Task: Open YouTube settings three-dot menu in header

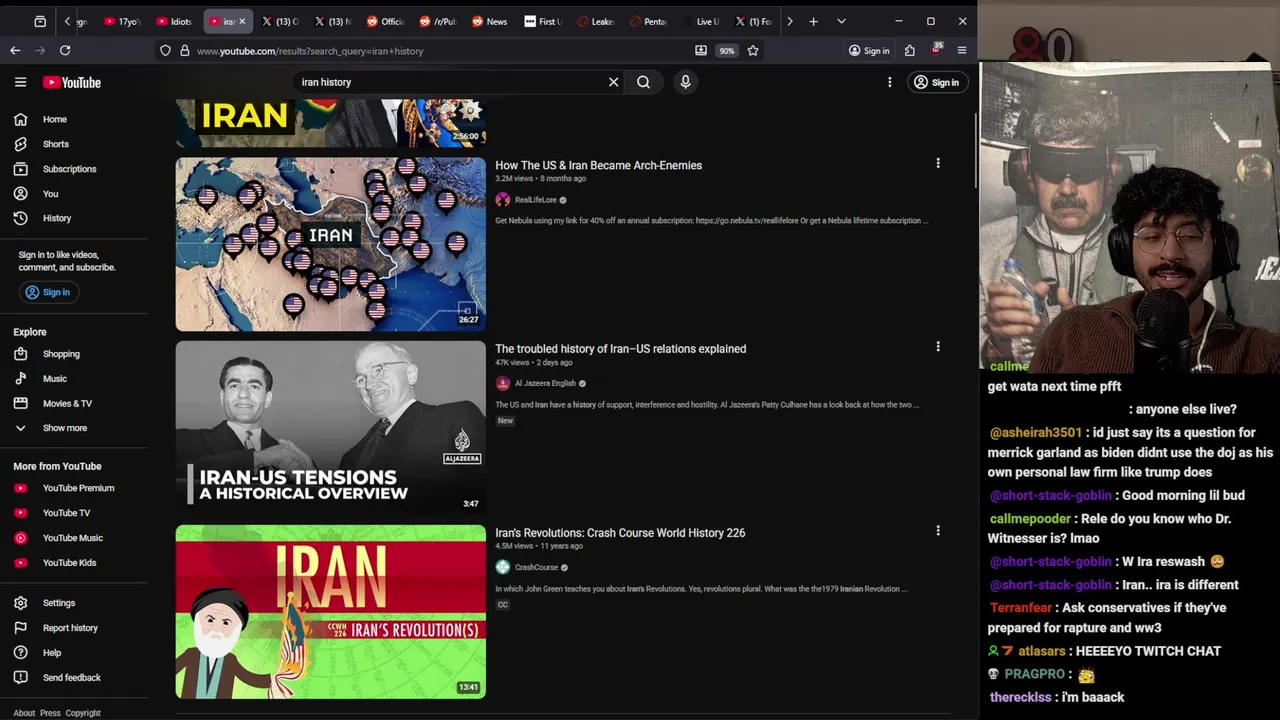Action: tap(889, 82)
